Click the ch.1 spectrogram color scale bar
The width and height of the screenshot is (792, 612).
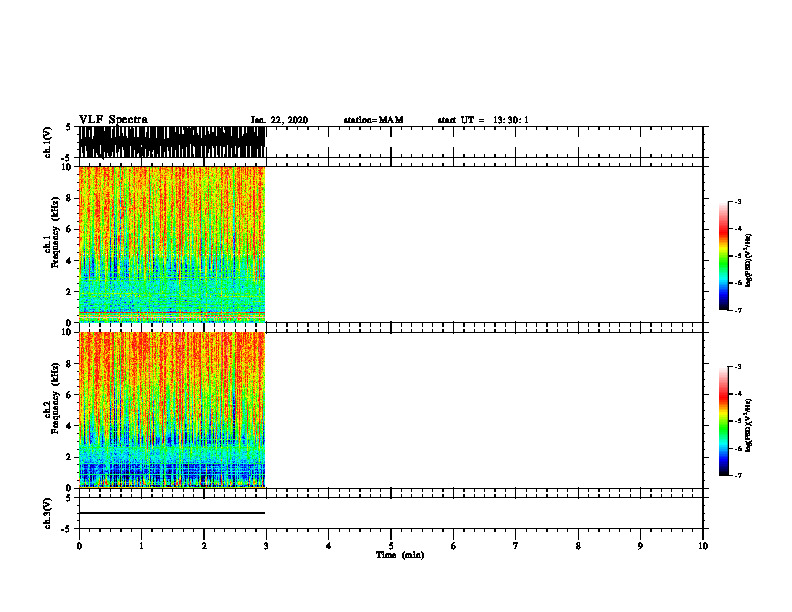pos(723,256)
